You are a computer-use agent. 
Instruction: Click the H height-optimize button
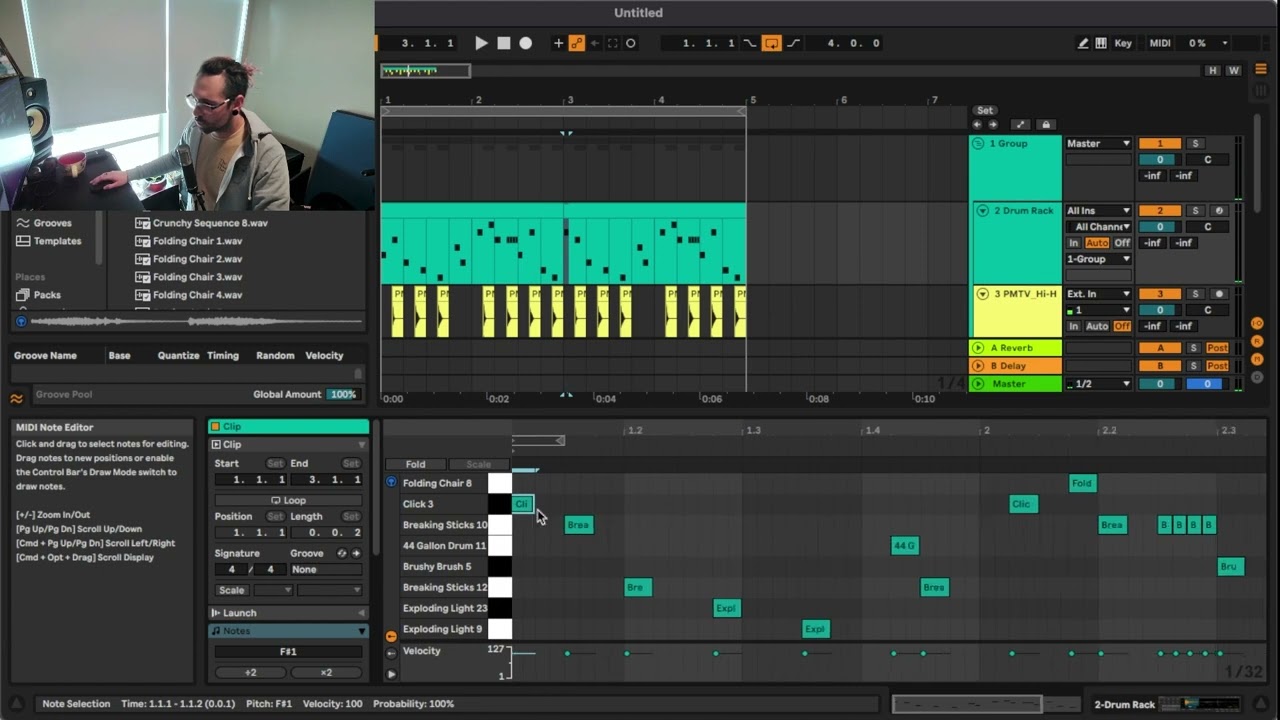[x=1213, y=71]
